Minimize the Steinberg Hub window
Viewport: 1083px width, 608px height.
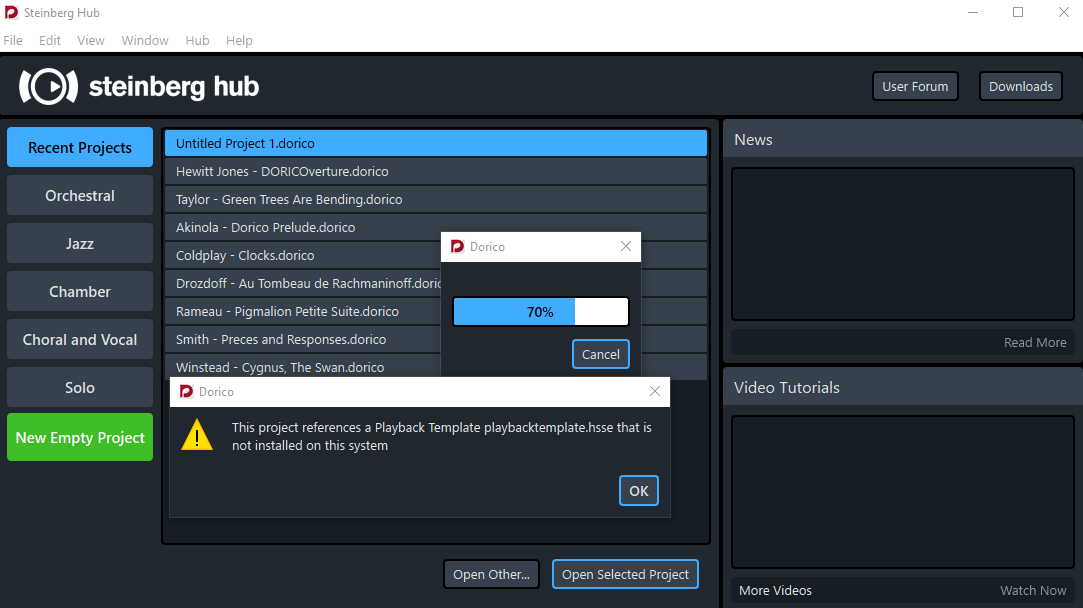pos(972,12)
